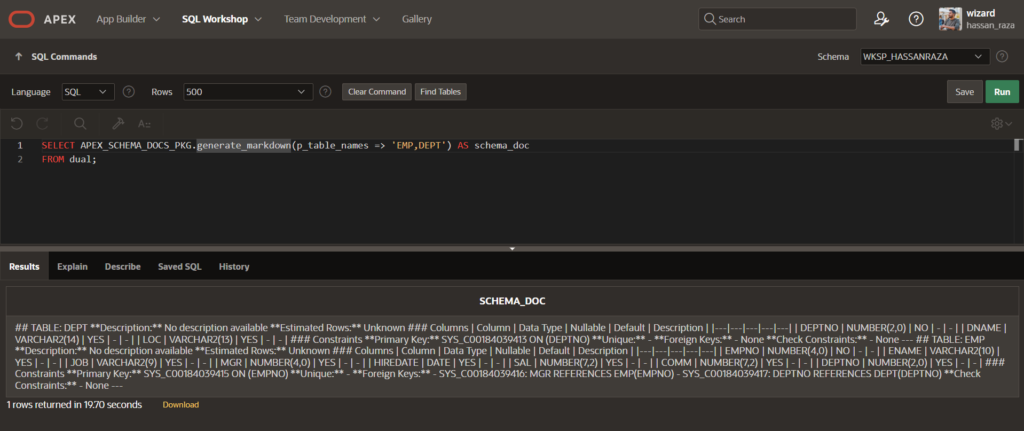1024x431 pixels.
Task: Open the top bar Help icon
Action: tap(915, 19)
